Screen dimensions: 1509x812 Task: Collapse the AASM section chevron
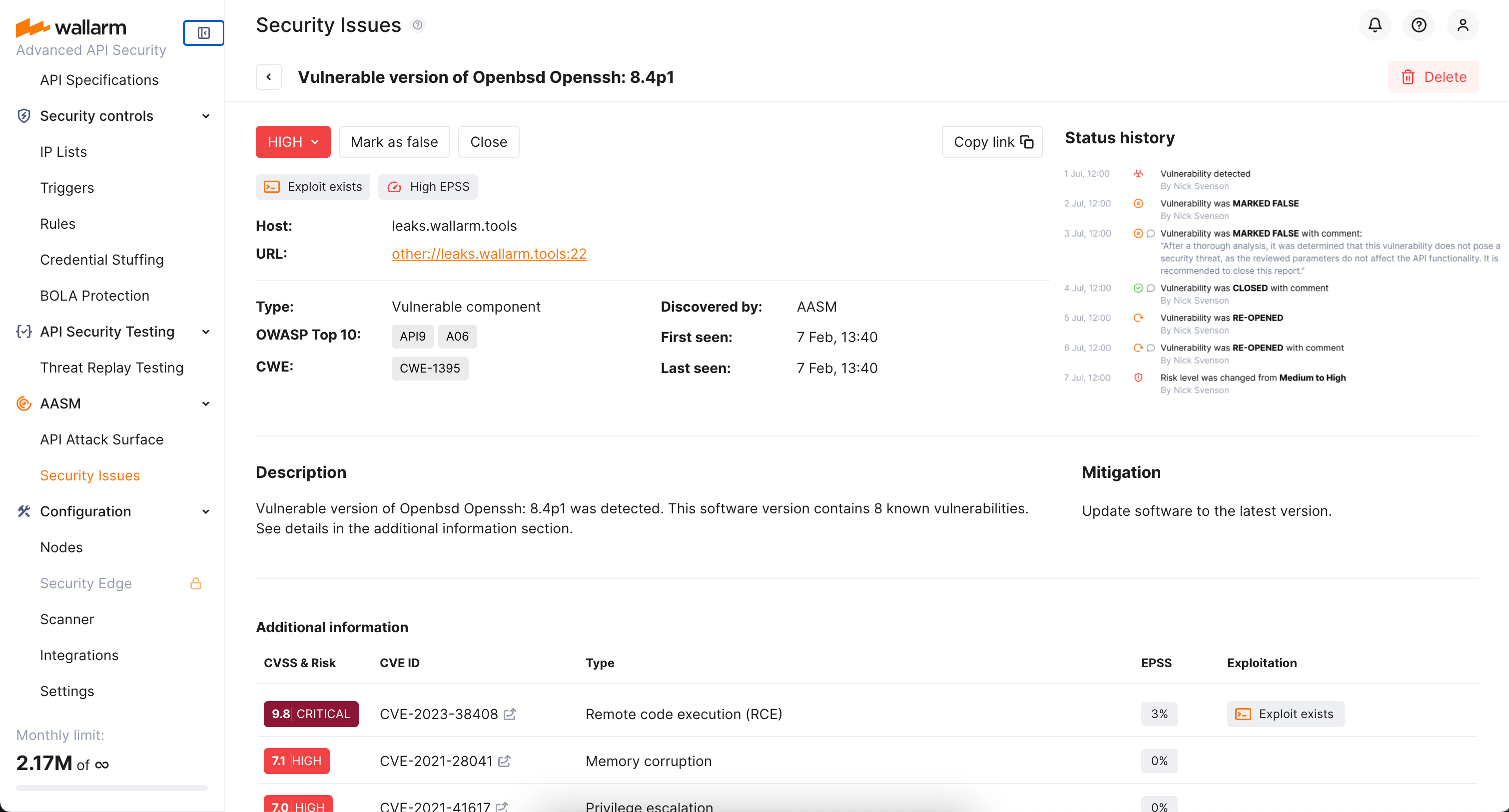coord(205,404)
